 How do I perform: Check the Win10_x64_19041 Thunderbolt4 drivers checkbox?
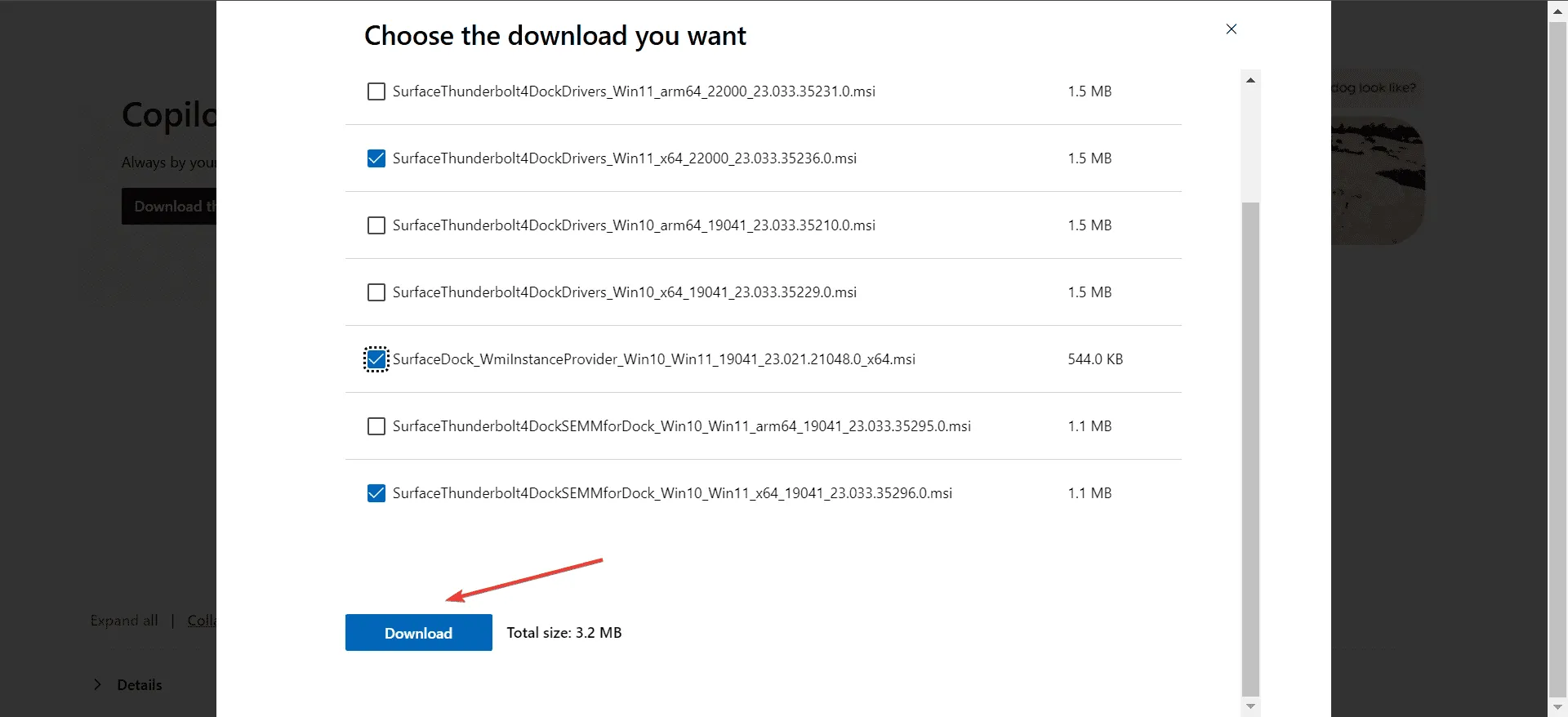(x=376, y=292)
